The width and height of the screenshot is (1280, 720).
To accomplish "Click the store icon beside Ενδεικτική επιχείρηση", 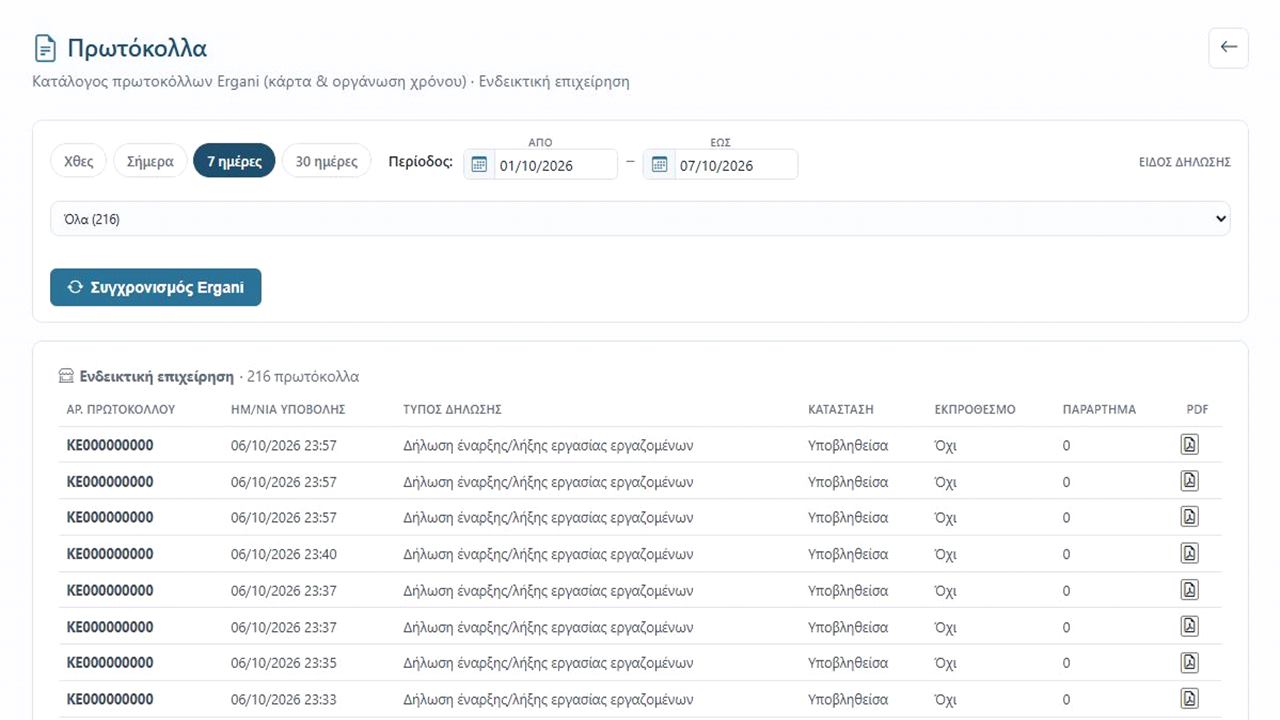I will point(66,377).
